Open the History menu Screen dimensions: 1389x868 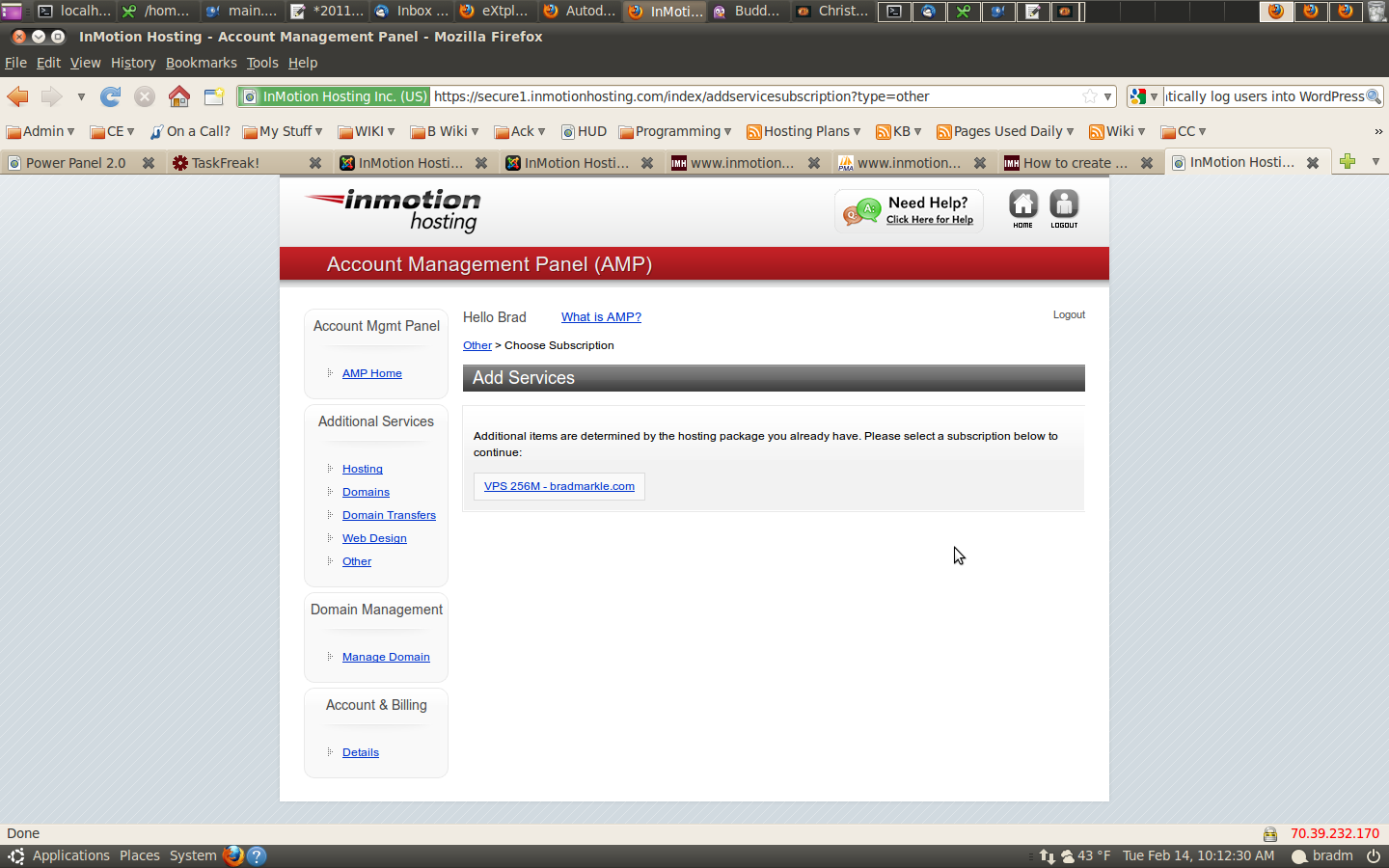(x=133, y=63)
